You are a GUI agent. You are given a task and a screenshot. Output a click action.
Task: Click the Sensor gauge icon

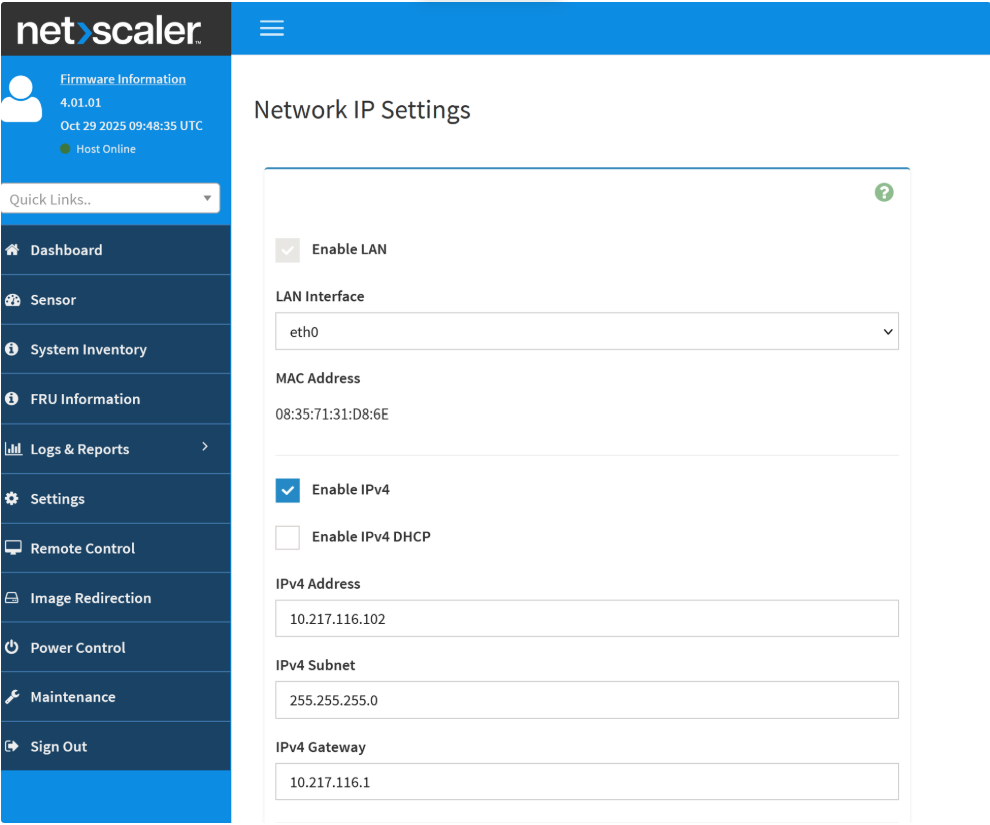[13, 300]
